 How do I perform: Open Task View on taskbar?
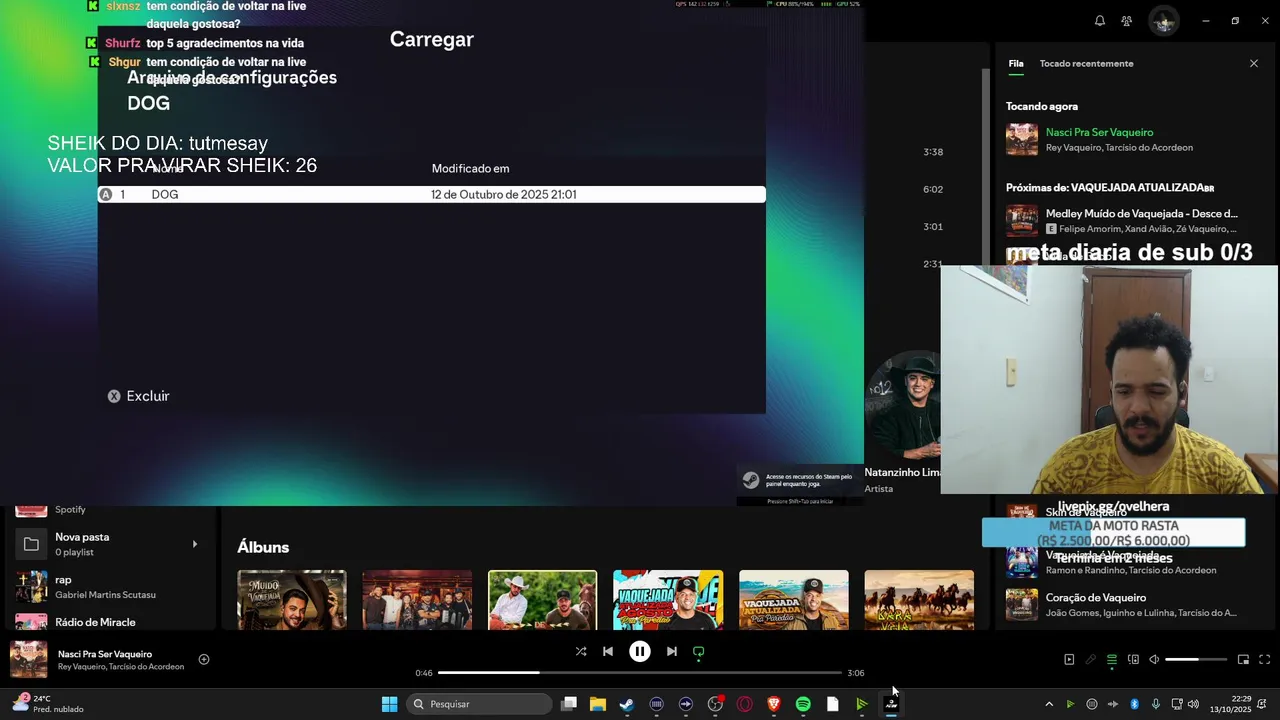569,704
